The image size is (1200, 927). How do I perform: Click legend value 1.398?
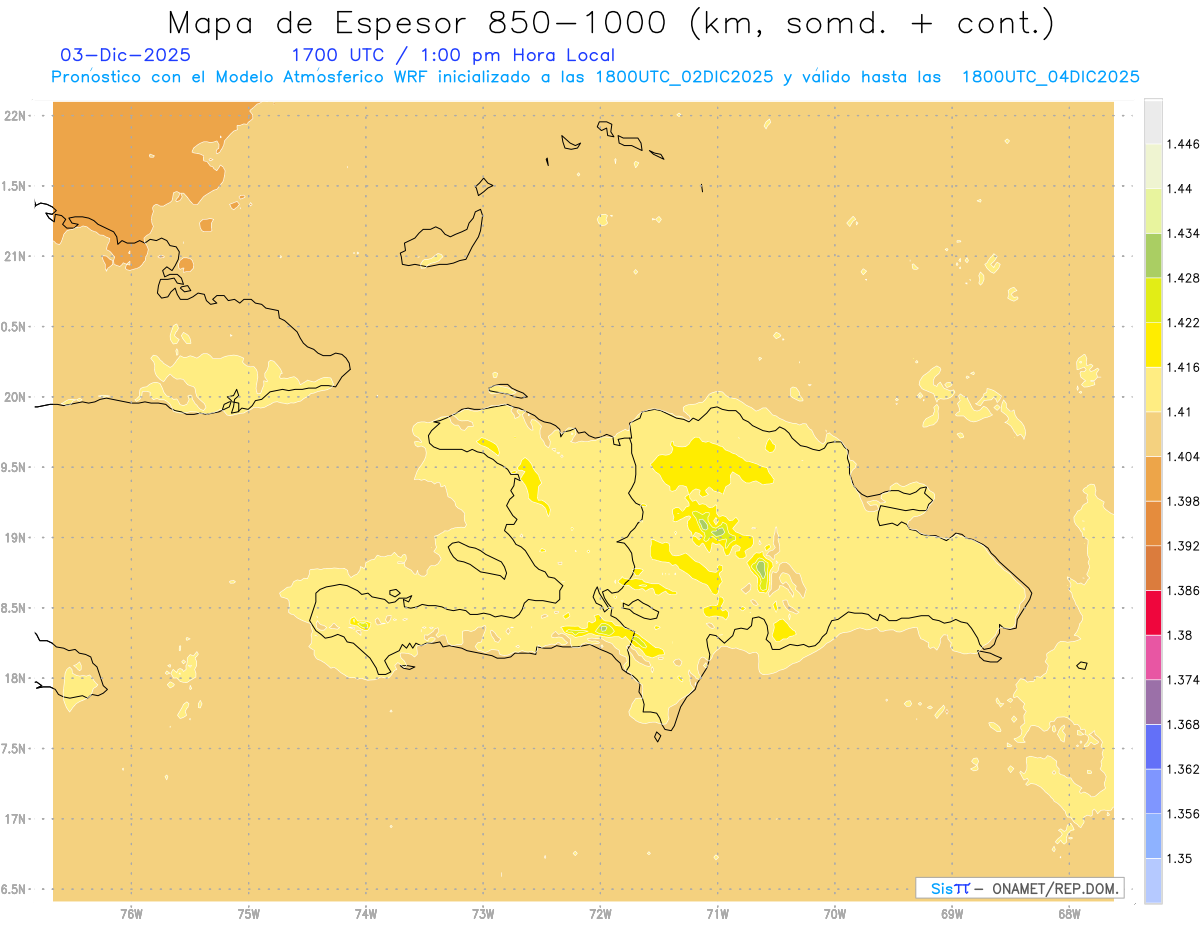(x=1183, y=501)
